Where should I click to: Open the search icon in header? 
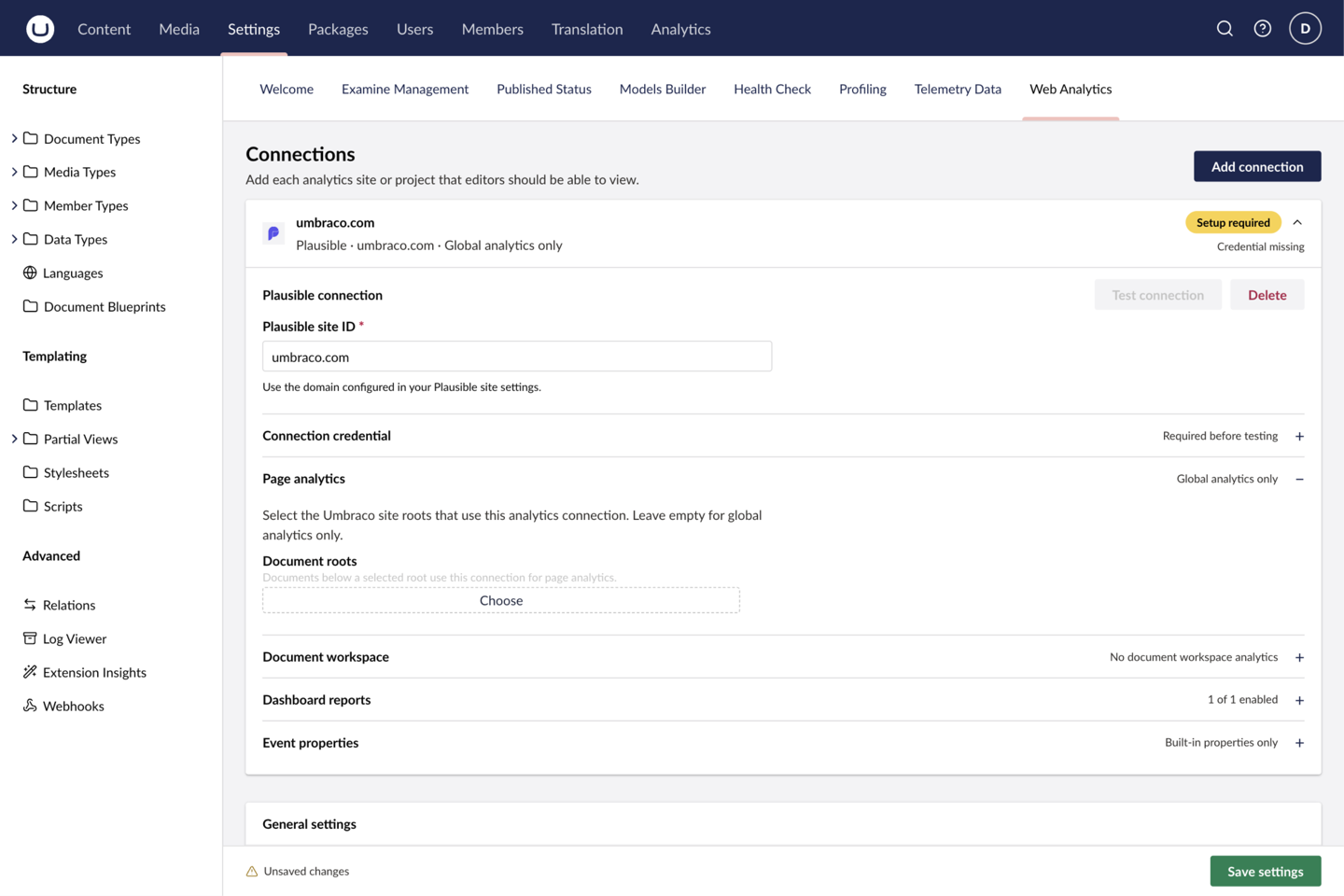pos(1225,29)
